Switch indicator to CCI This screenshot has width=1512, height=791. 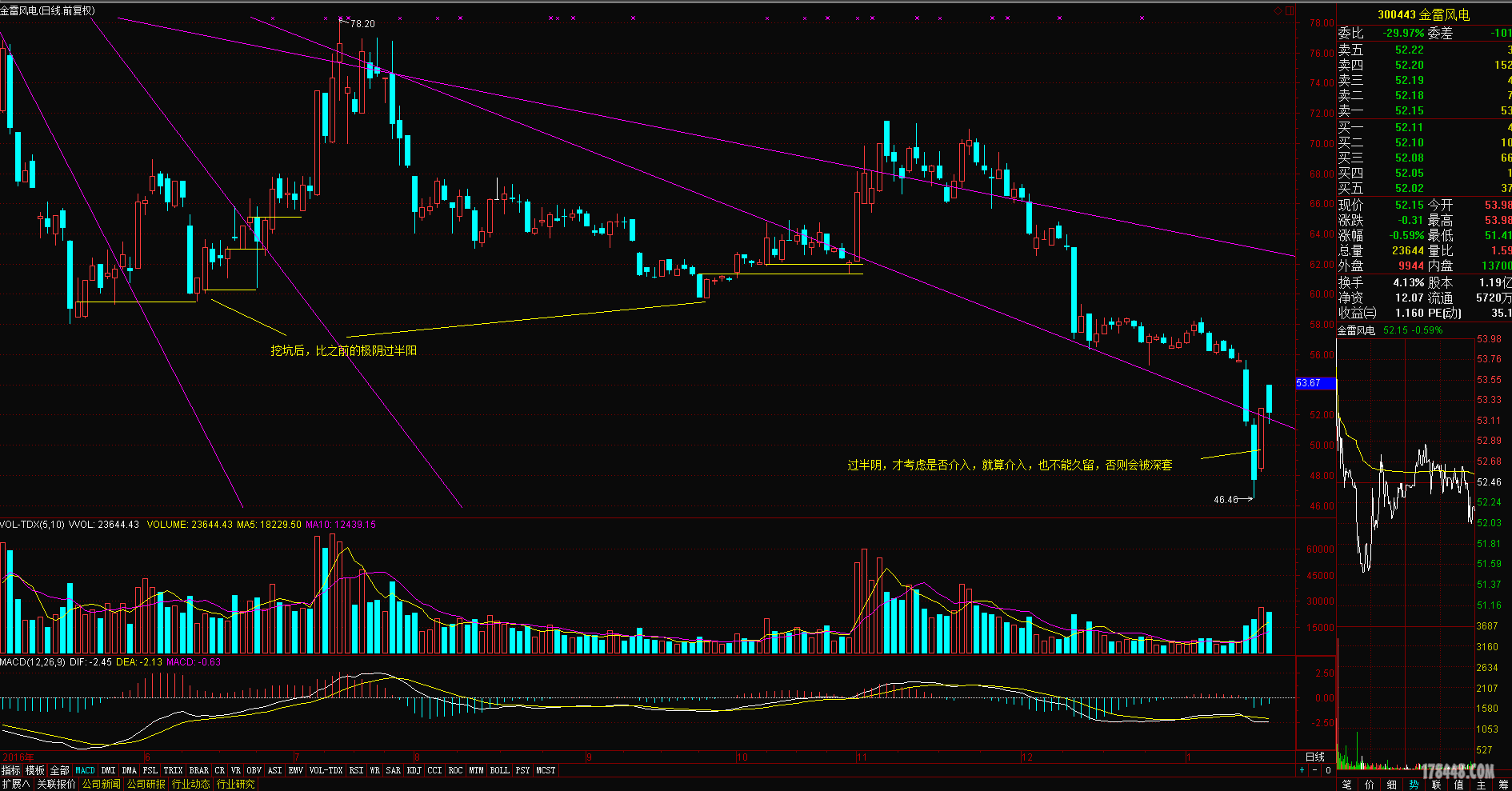435,770
